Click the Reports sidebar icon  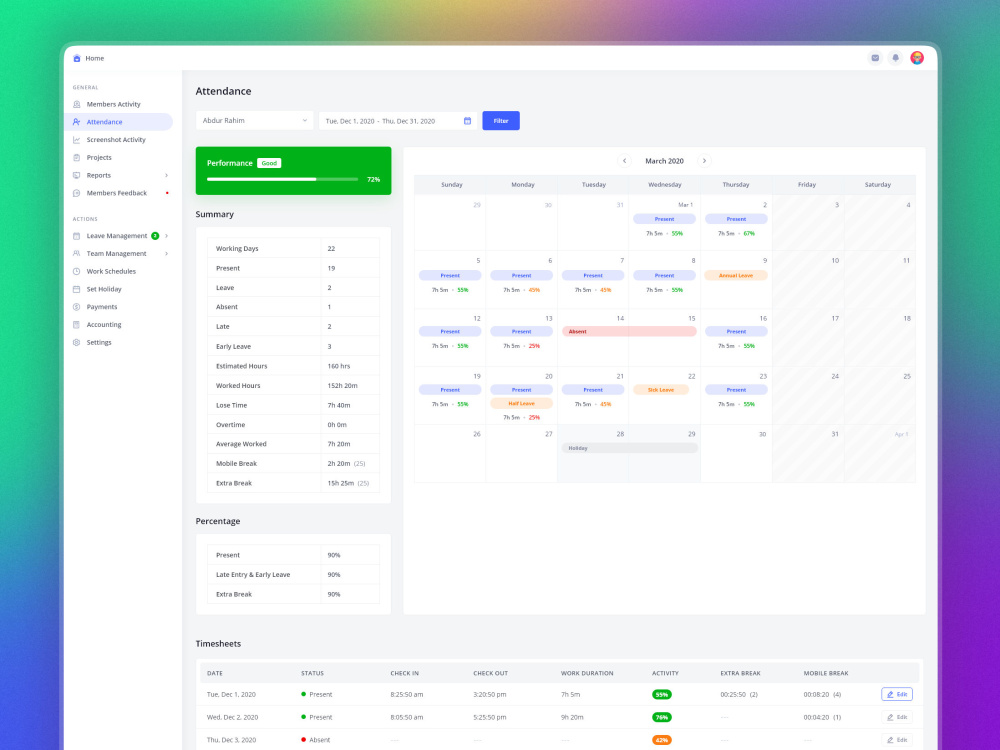77,175
